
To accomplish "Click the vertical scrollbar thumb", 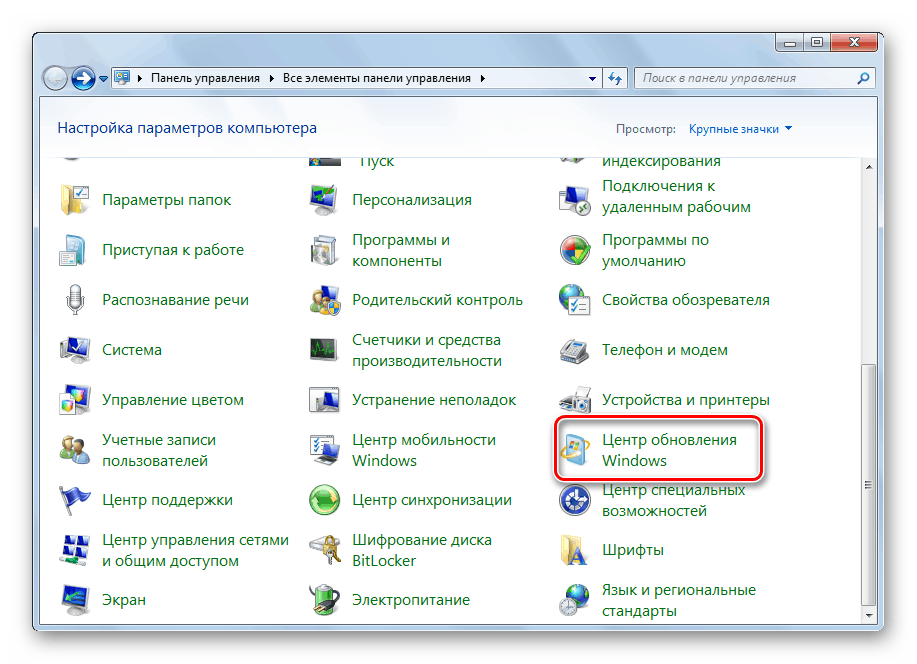I will coord(868,485).
